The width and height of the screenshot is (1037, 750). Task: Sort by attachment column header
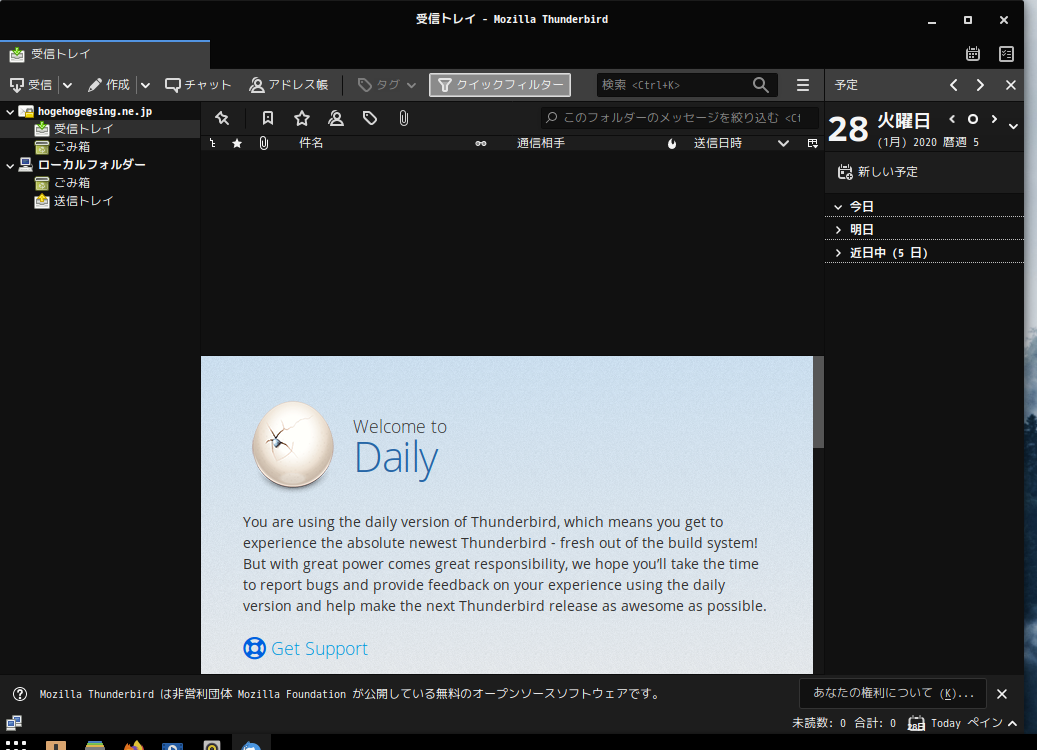(264, 143)
